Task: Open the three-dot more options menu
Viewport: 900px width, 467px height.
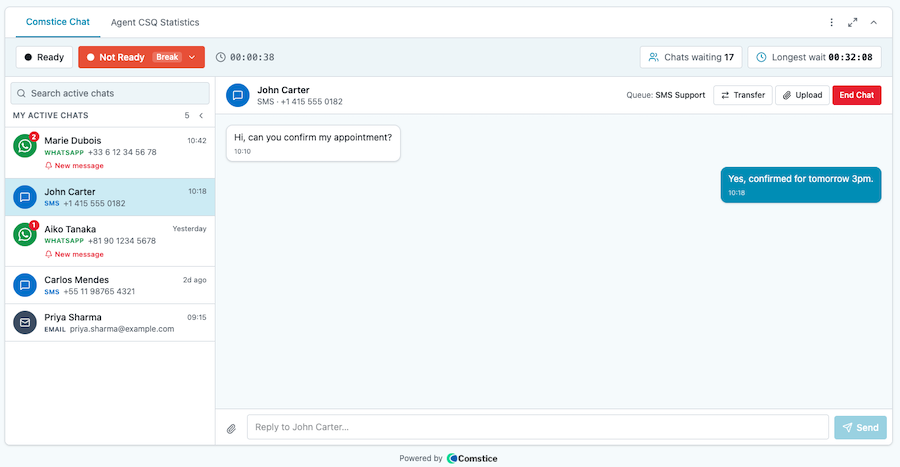Action: (x=831, y=22)
